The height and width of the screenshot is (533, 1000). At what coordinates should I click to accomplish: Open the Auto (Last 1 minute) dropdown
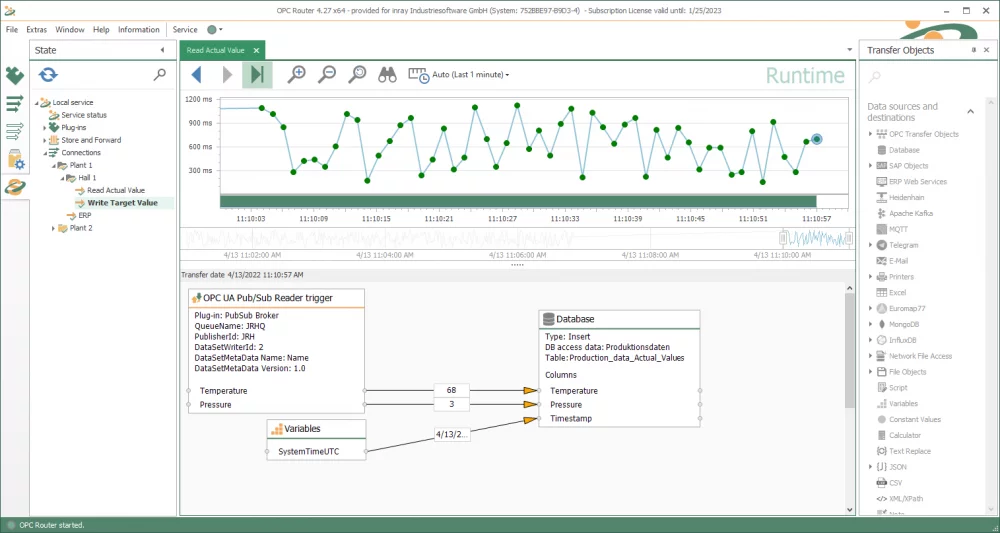click(471, 75)
